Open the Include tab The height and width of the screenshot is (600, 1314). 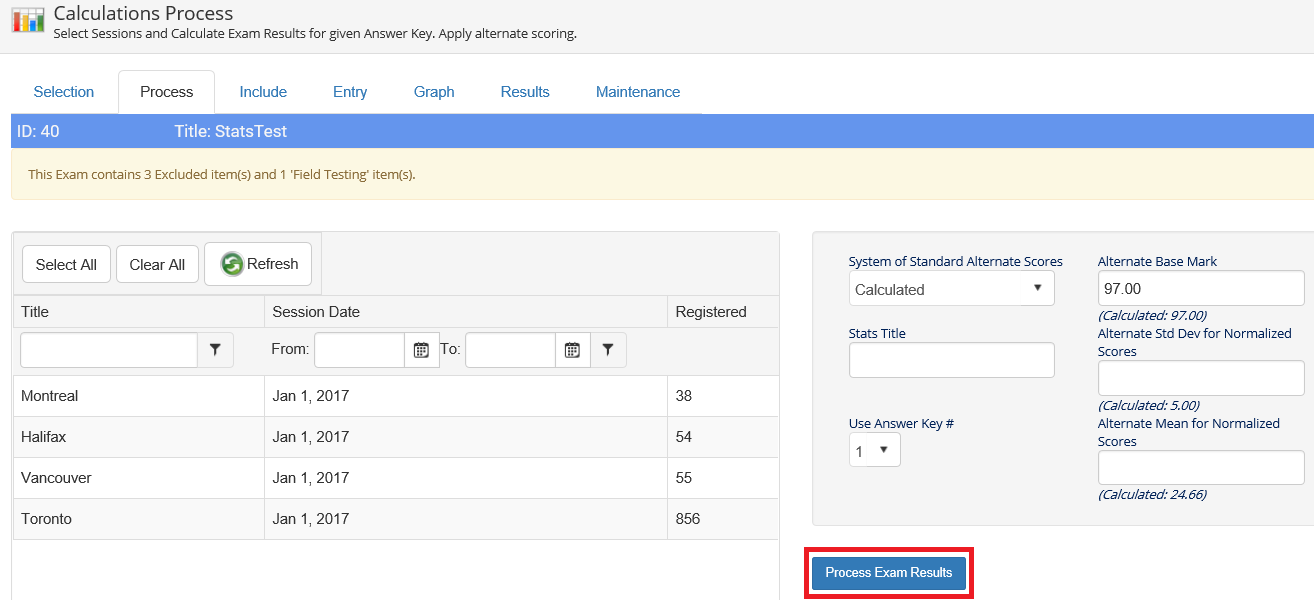263,92
